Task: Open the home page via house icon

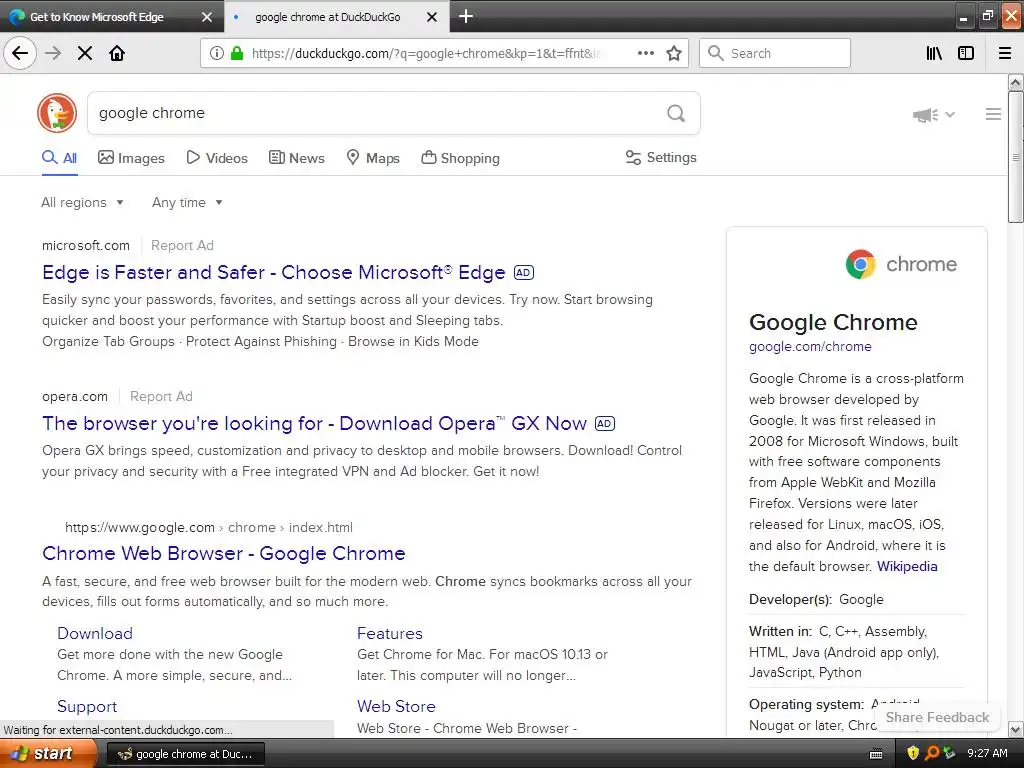Action: 117,53
